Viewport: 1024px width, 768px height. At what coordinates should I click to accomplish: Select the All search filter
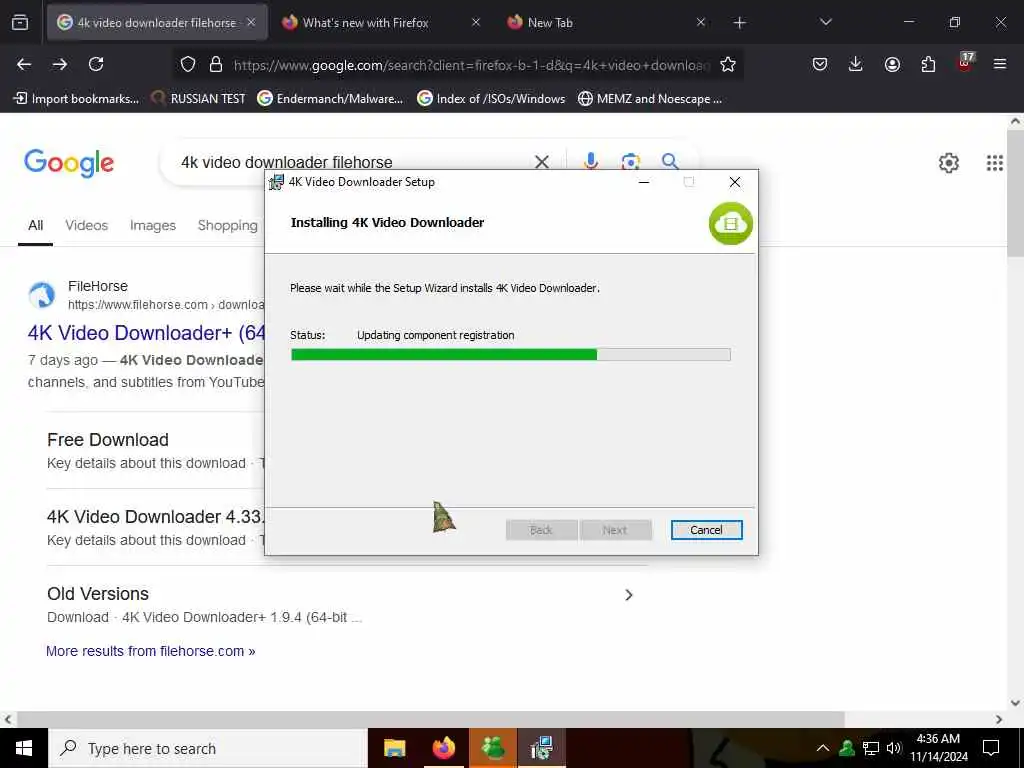(35, 225)
